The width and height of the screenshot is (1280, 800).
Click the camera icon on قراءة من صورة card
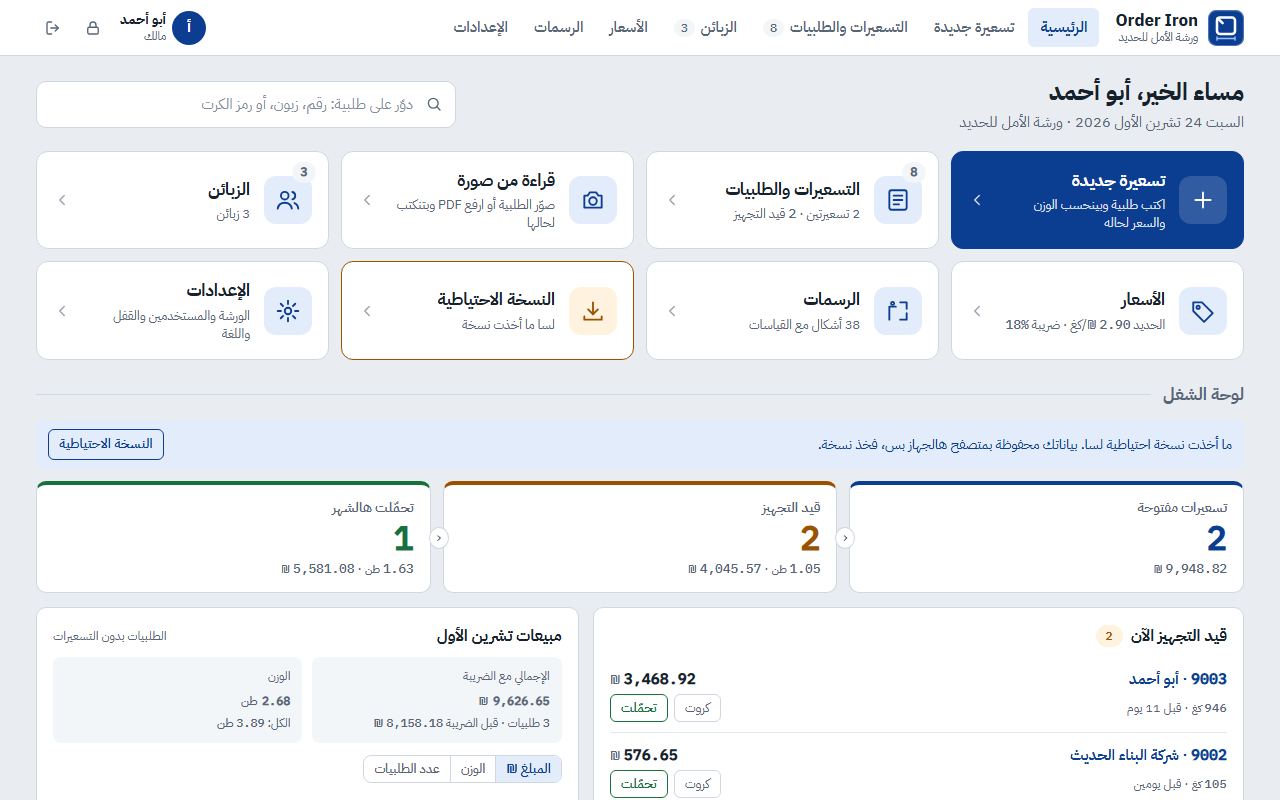pos(593,200)
